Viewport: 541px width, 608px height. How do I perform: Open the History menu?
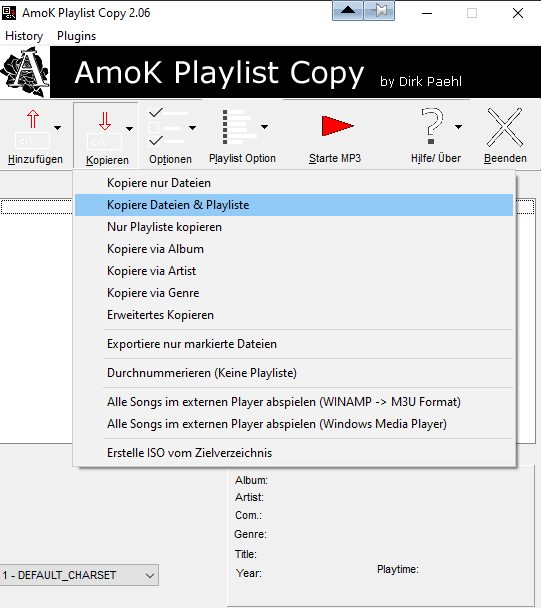pos(24,36)
